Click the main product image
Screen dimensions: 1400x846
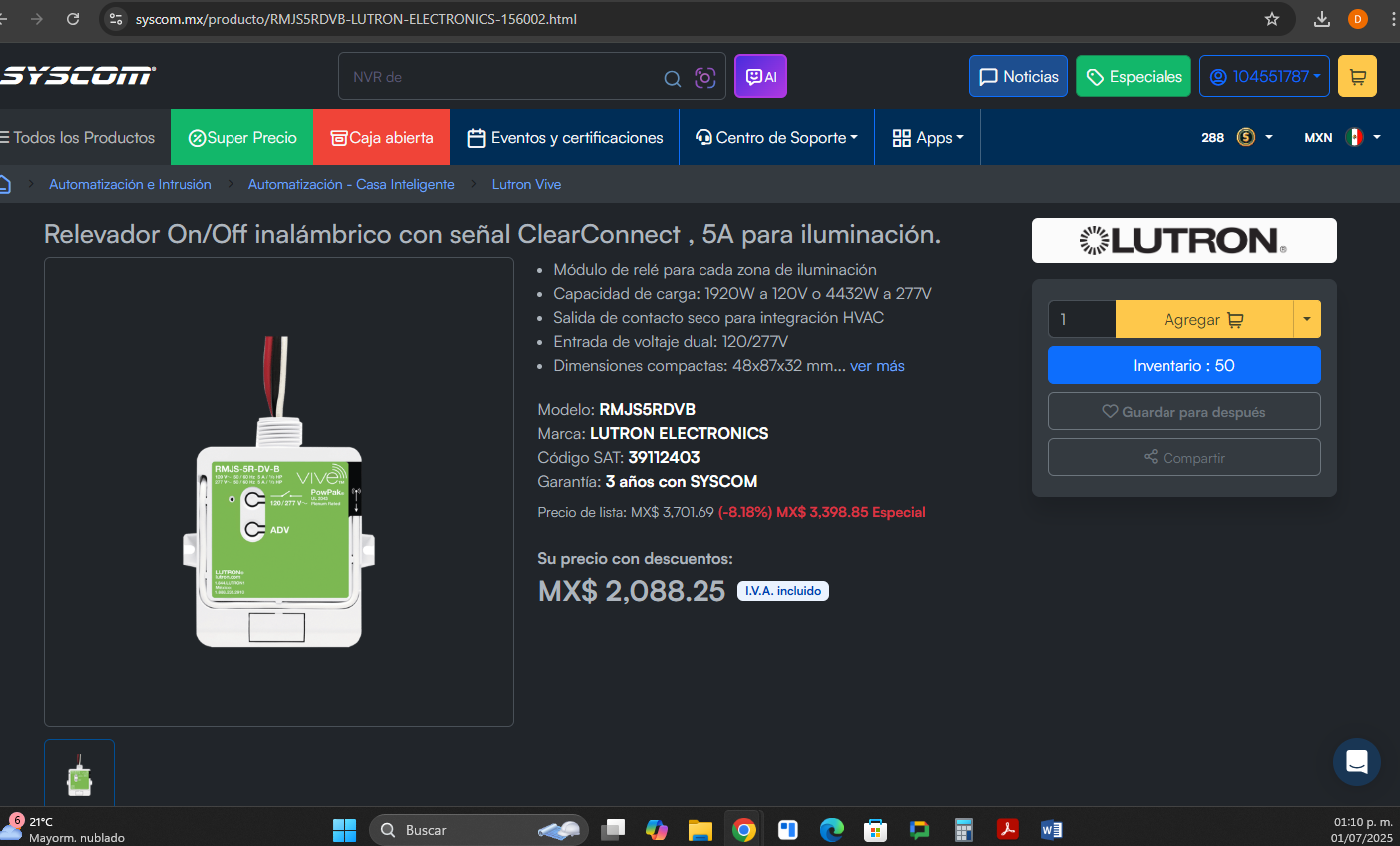[278, 492]
